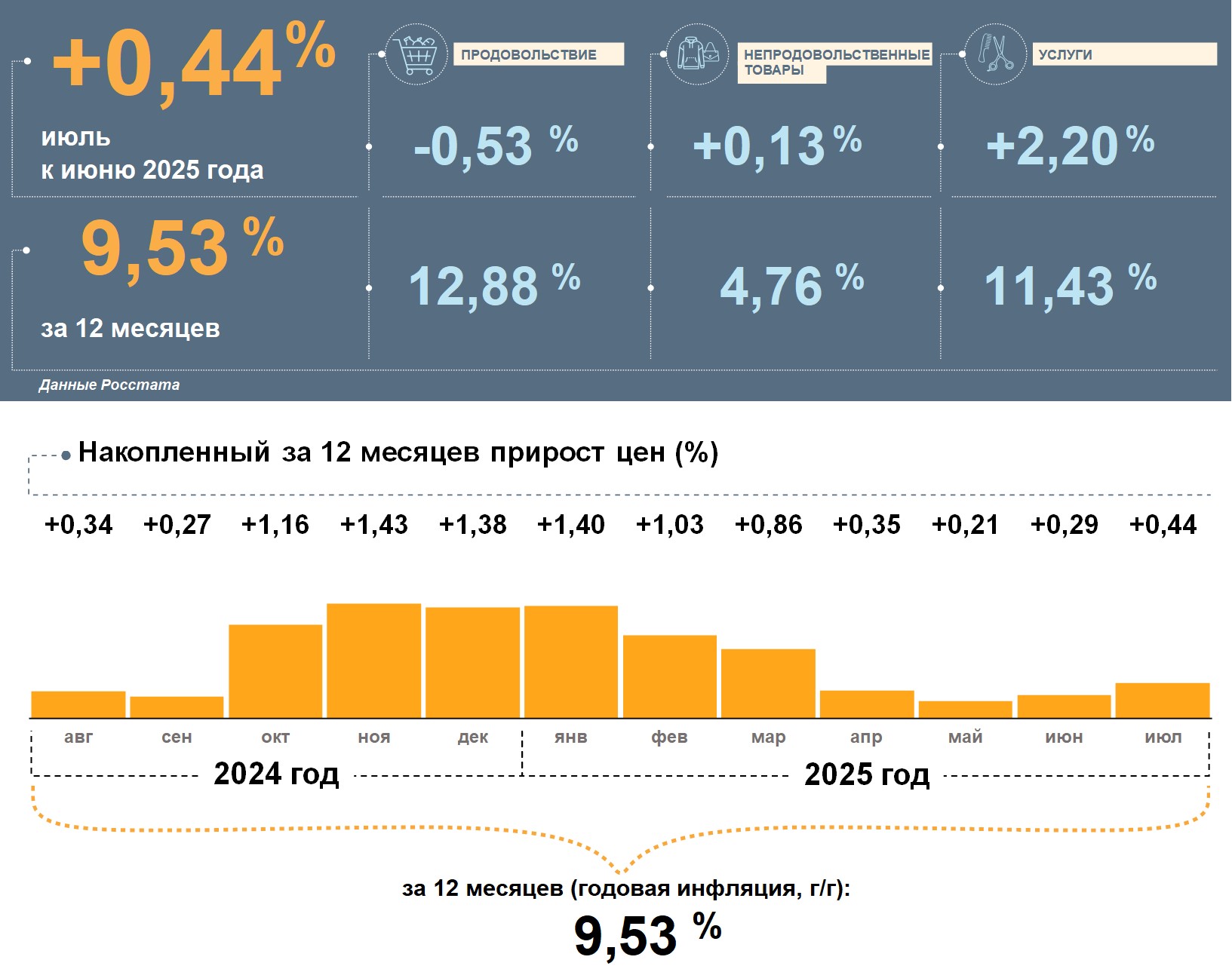Click the -0,53% food monthly value
The width and height of the screenshot is (1232, 969).
(x=496, y=146)
